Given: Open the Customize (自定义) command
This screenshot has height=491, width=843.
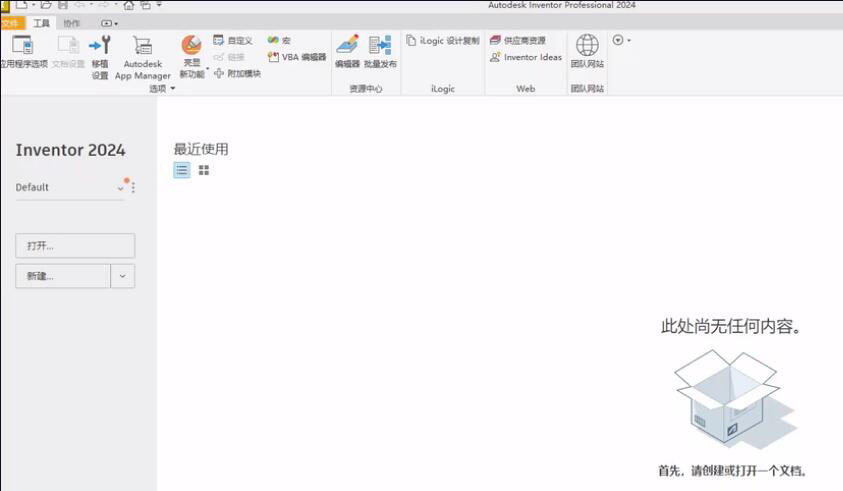Looking at the screenshot, I should (x=233, y=40).
